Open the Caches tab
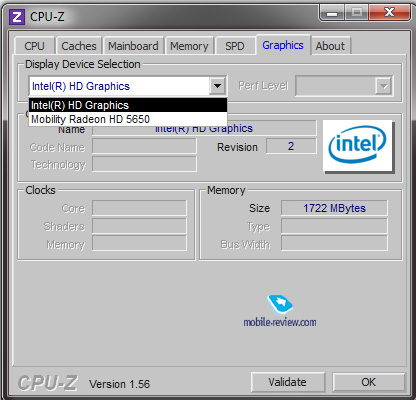 point(79,46)
